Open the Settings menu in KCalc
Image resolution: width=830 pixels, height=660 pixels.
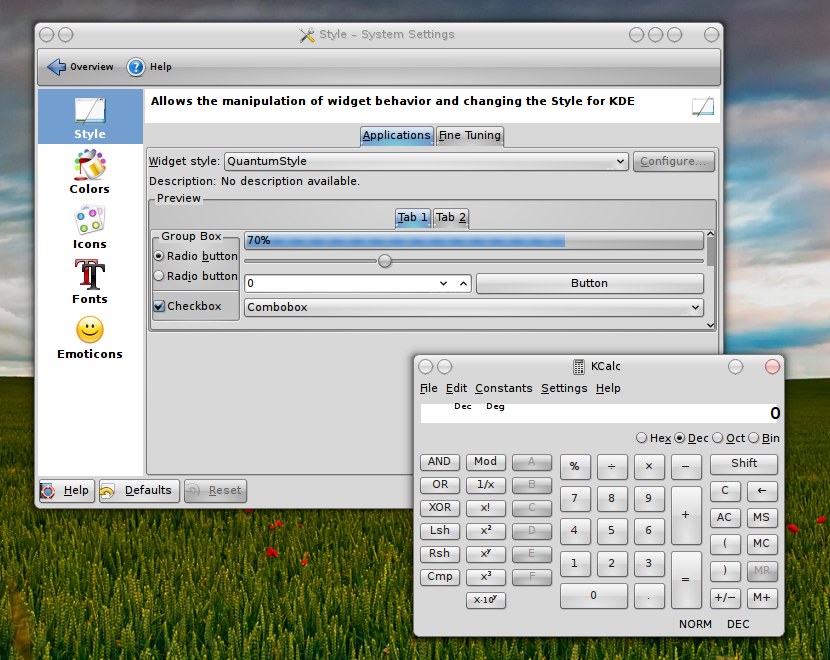(564, 388)
